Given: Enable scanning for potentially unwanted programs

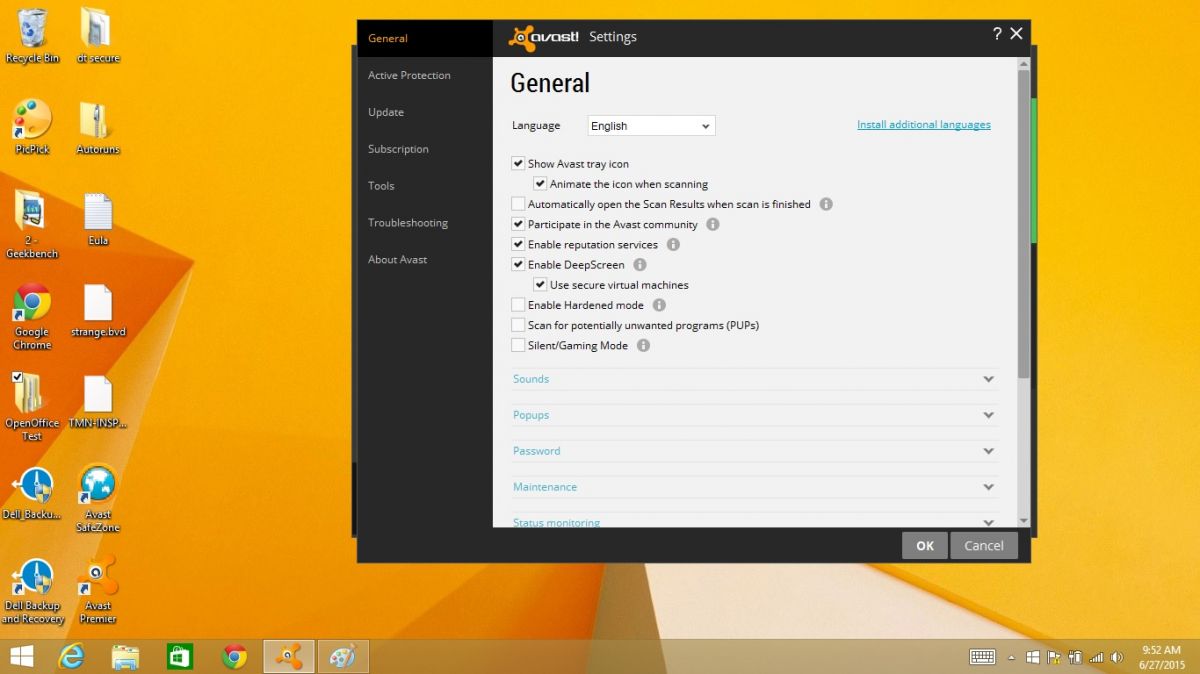Looking at the screenshot, I should coord(518,325).
